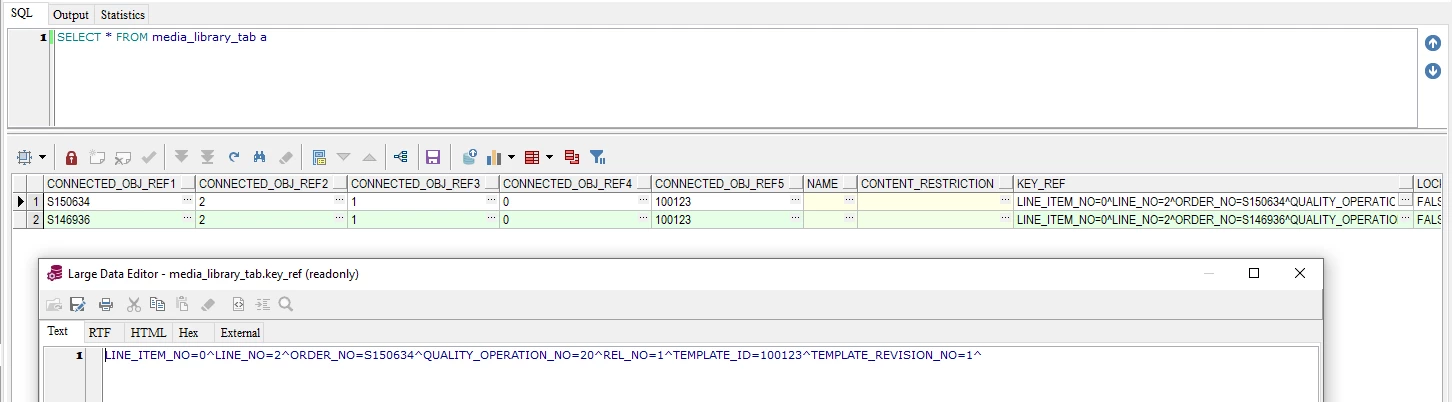Click the delete record icon

(x=123, y=158)
